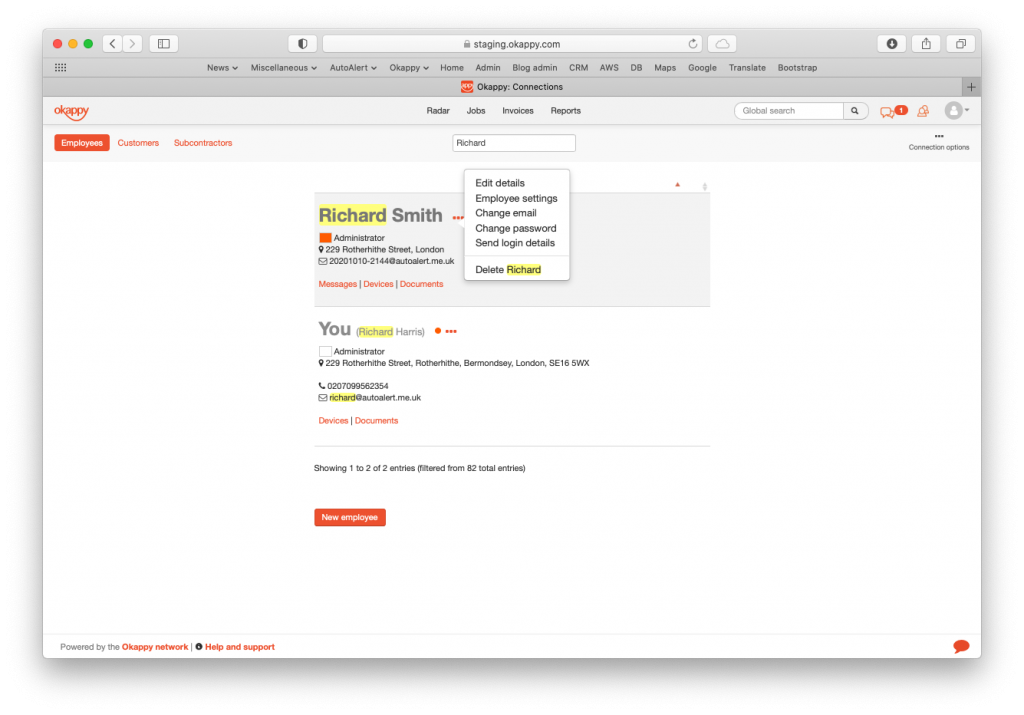Click the grey sort arrows icon
This screenshot has height=715, width=1024.
(705, 187)
